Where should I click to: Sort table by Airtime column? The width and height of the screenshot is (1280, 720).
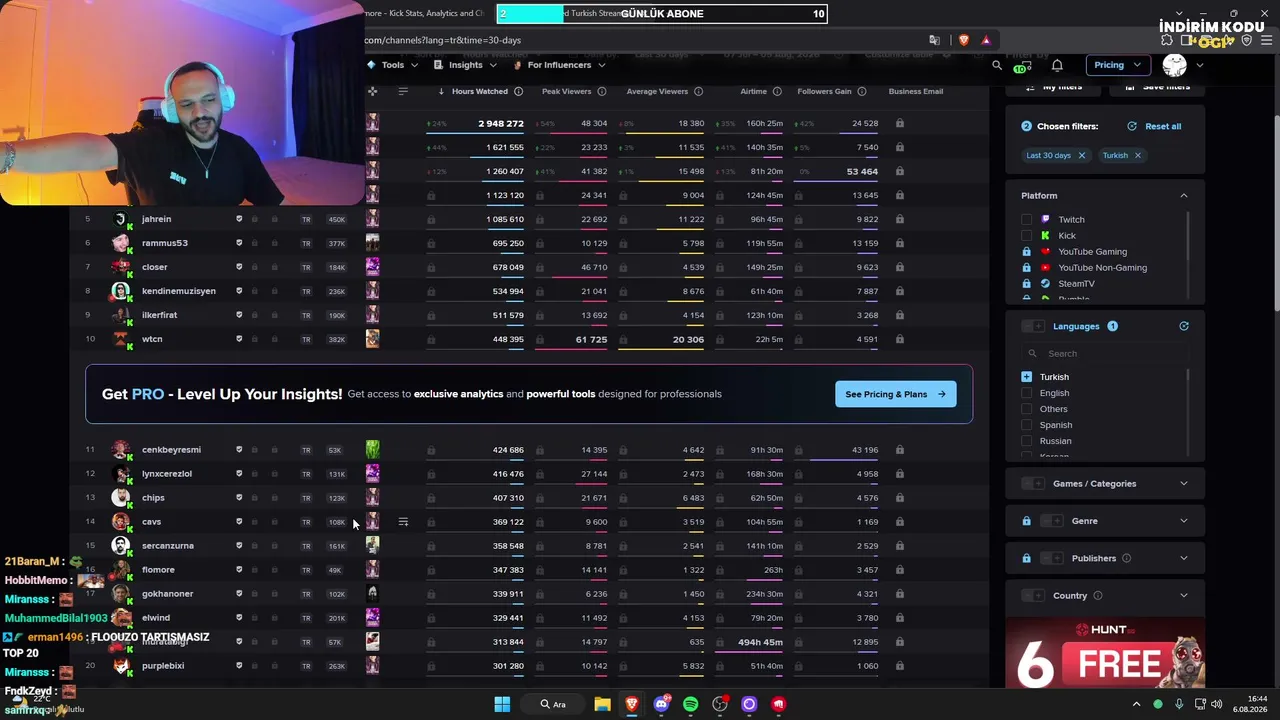coord(753,91)
